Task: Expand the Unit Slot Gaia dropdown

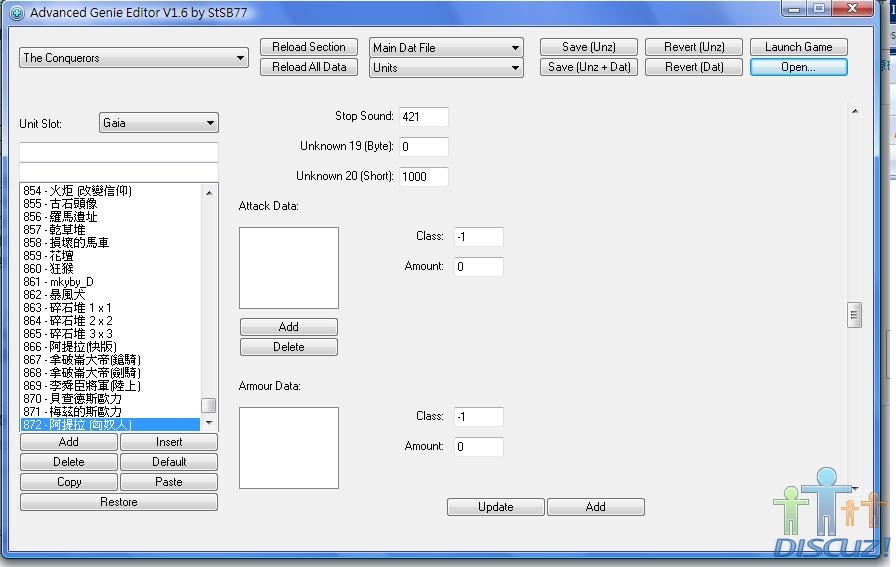Action: click(159, 123)
